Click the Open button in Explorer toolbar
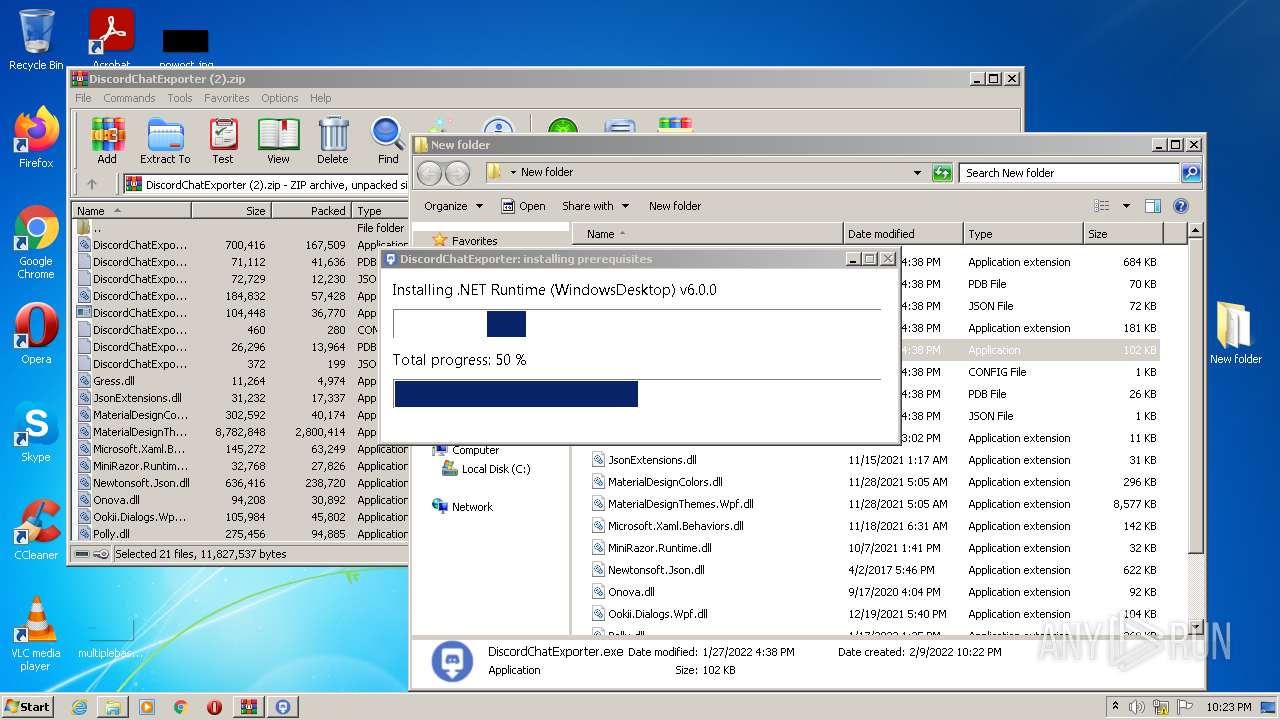1280x720 pixels. click(x=523, y=206)
